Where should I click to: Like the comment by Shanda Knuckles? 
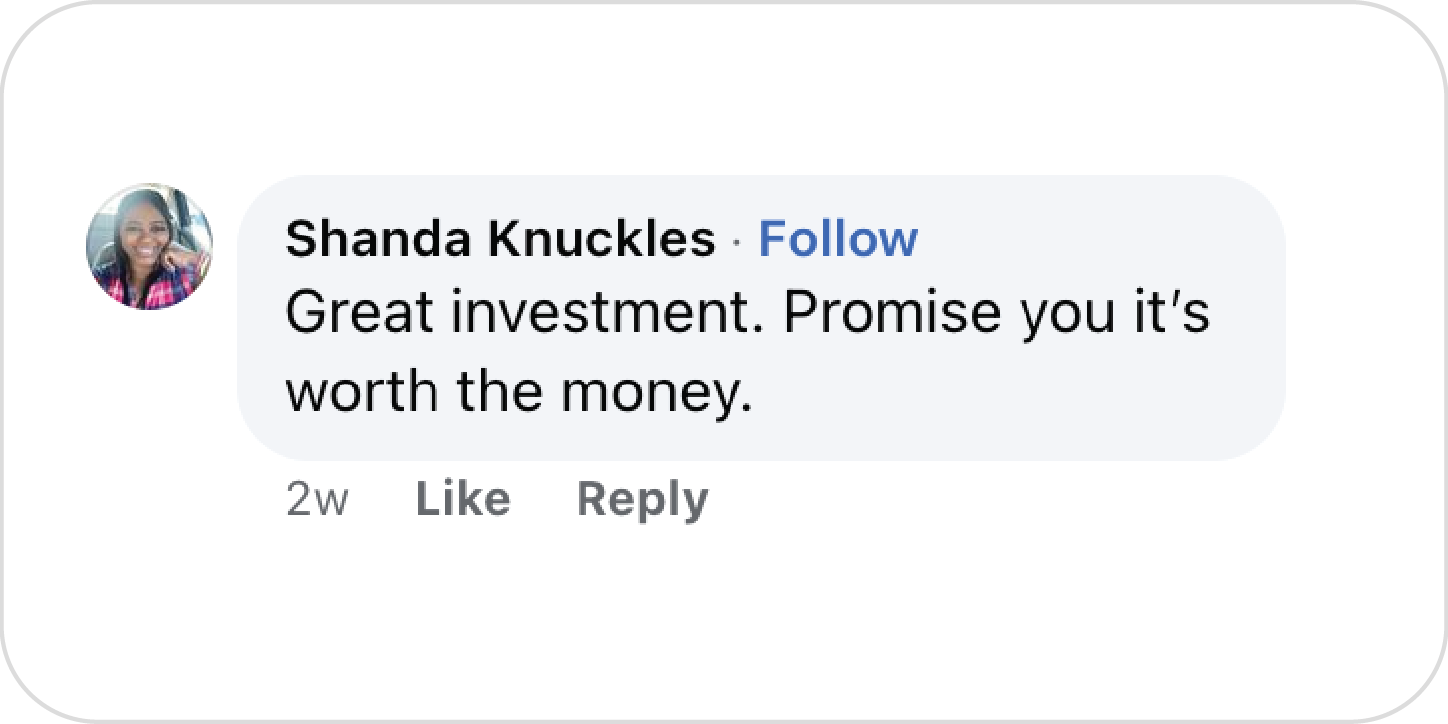[x=462, y=499]
